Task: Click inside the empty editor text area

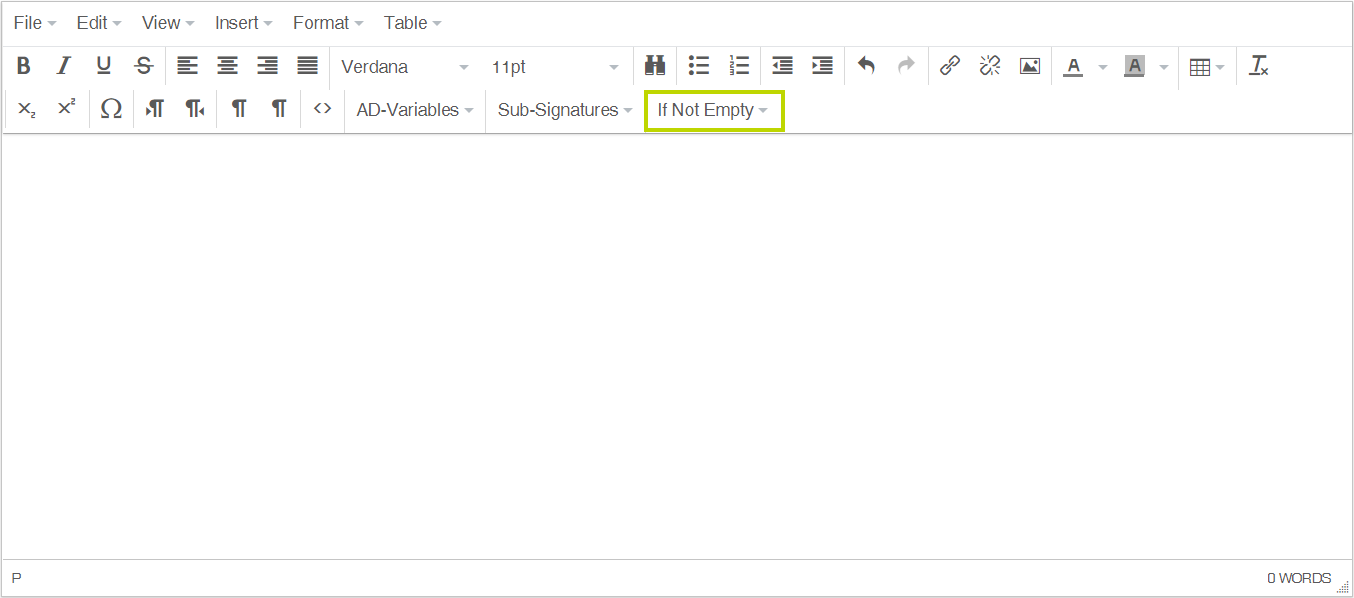Action: [677, 346]
